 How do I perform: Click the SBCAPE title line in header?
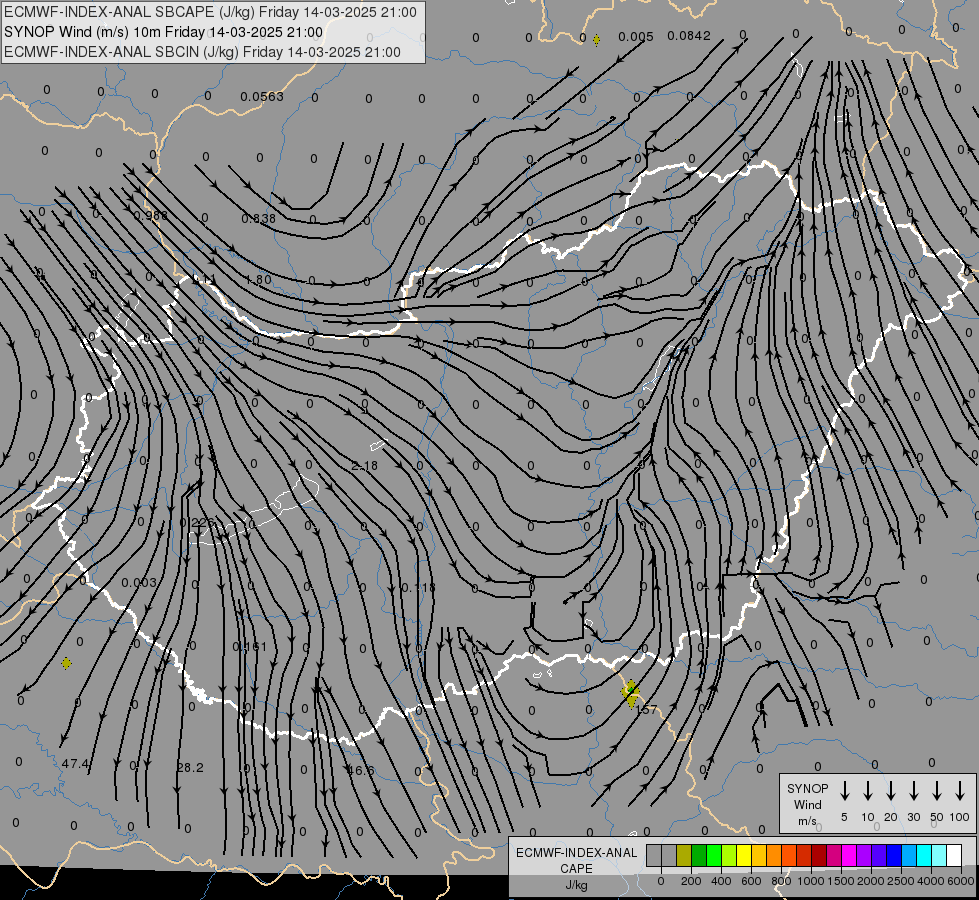[x=210, y=12]
